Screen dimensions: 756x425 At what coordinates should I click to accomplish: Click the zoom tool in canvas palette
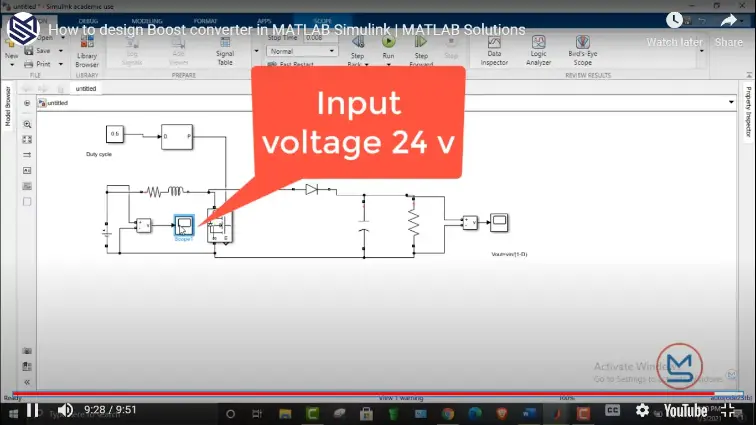27,123
